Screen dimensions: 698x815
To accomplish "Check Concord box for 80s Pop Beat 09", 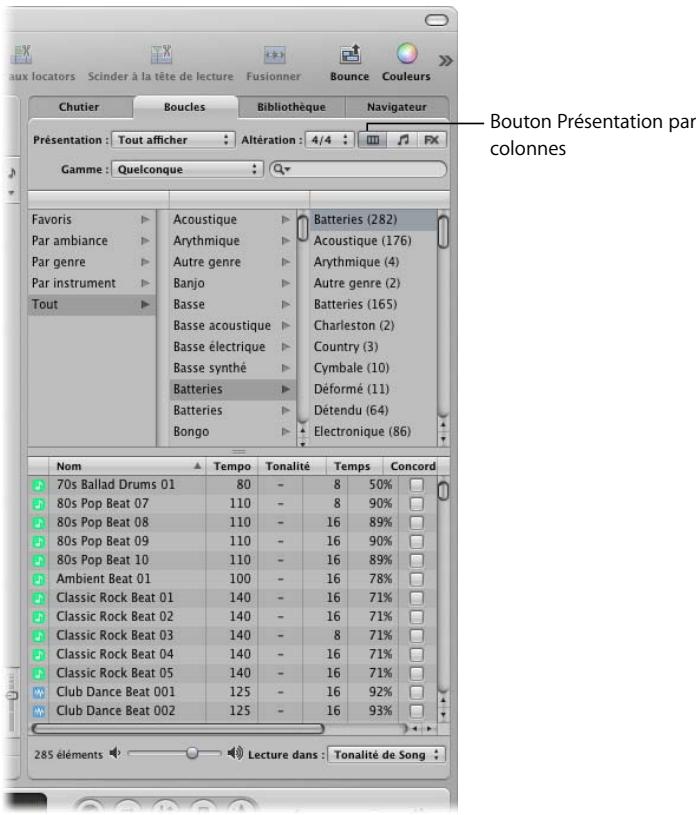I will (x=416, y=542).
